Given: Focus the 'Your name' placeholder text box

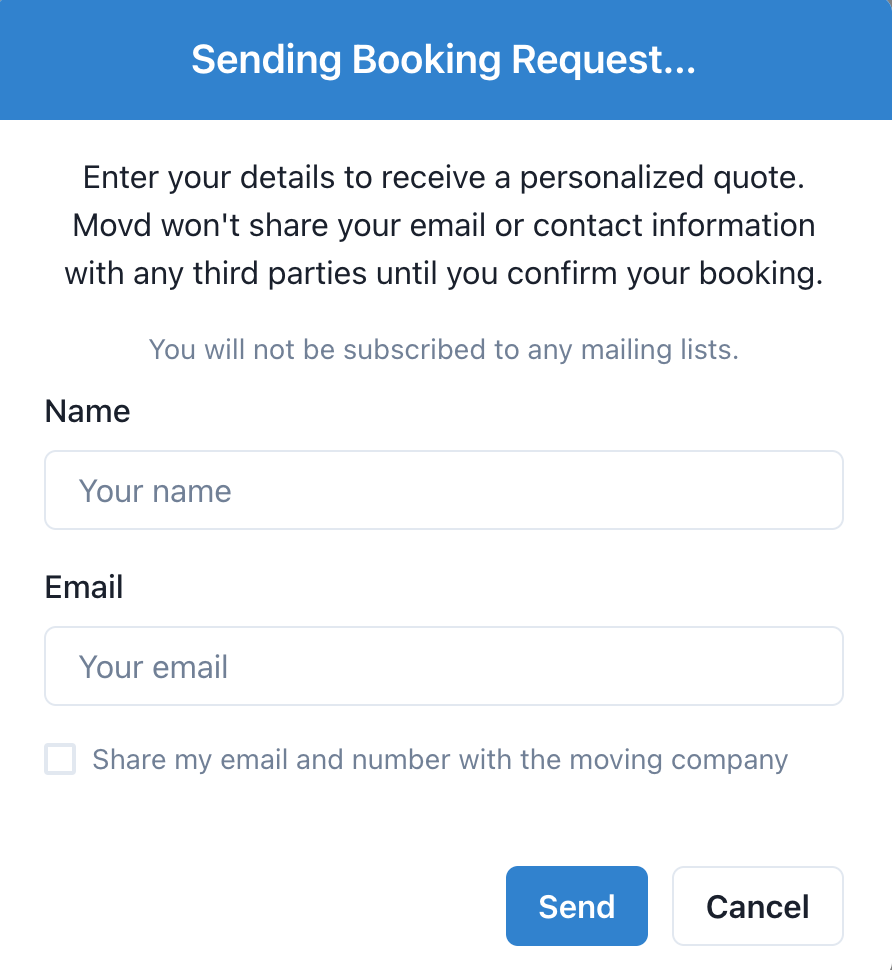Looking at the screenshot, I should pyautogui.click(x=444, y=490).
